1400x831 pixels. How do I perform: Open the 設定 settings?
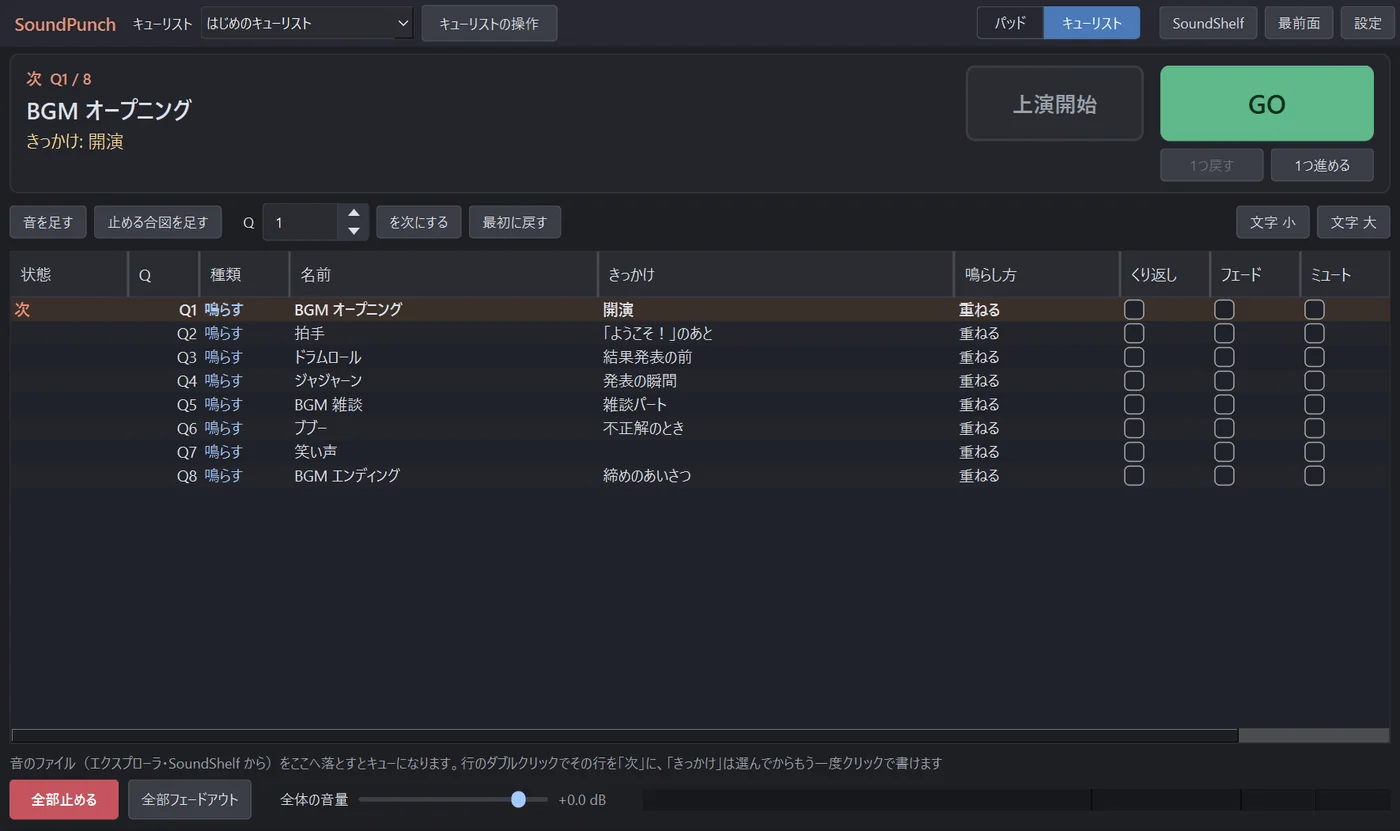pos(1367,23)
